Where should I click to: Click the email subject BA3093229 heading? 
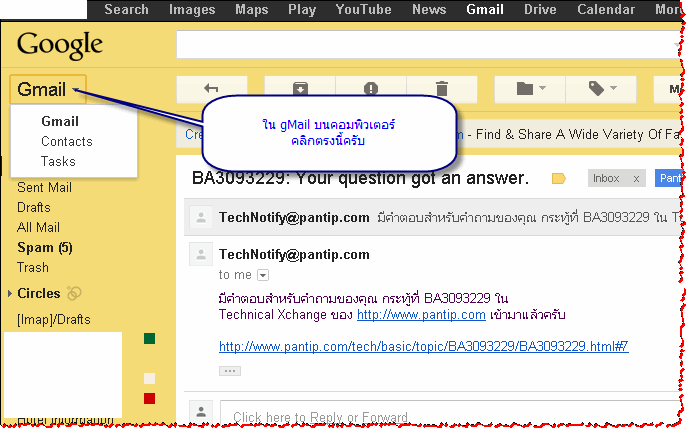click(360, 179)
